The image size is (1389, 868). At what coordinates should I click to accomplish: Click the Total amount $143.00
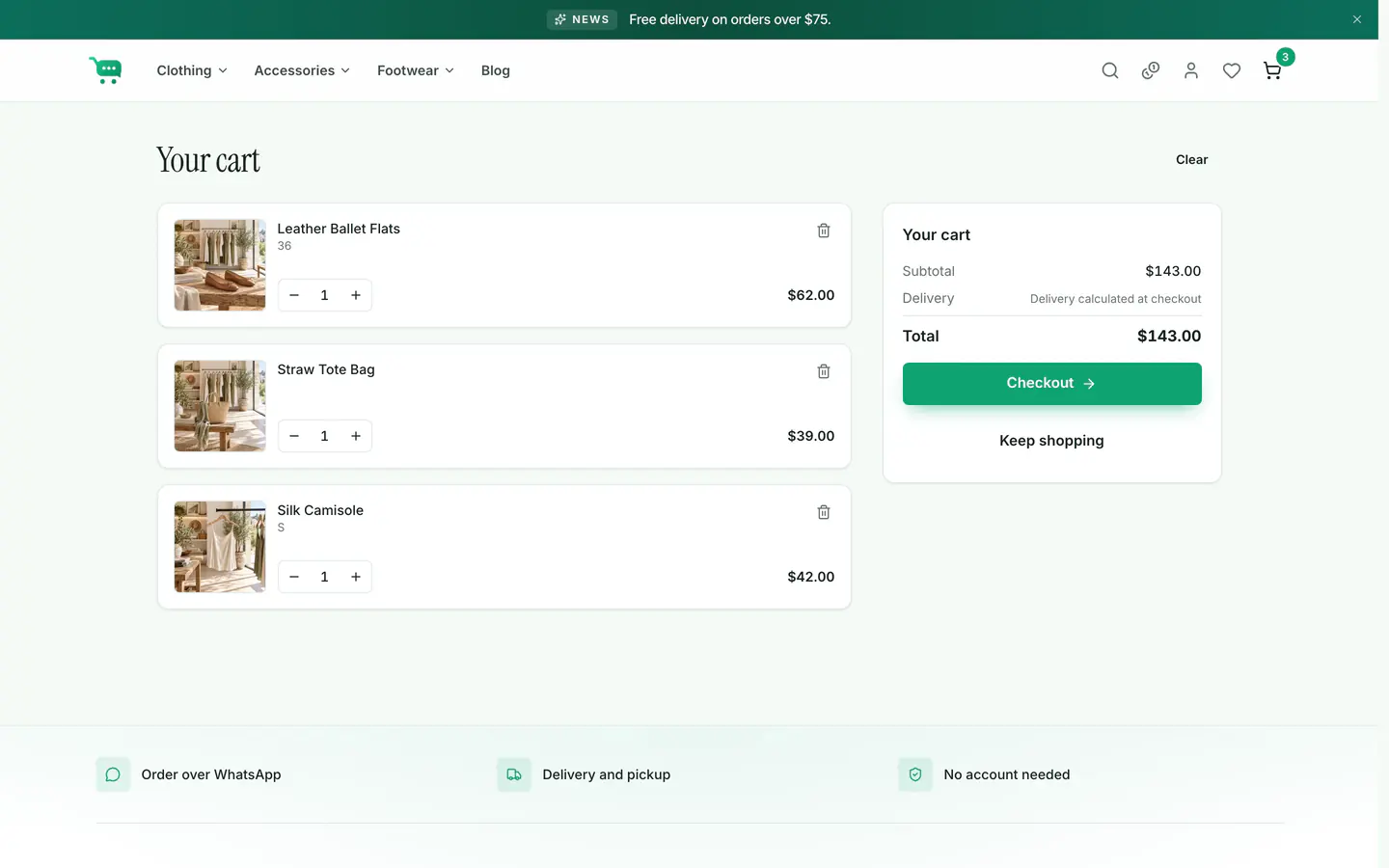1169,337
